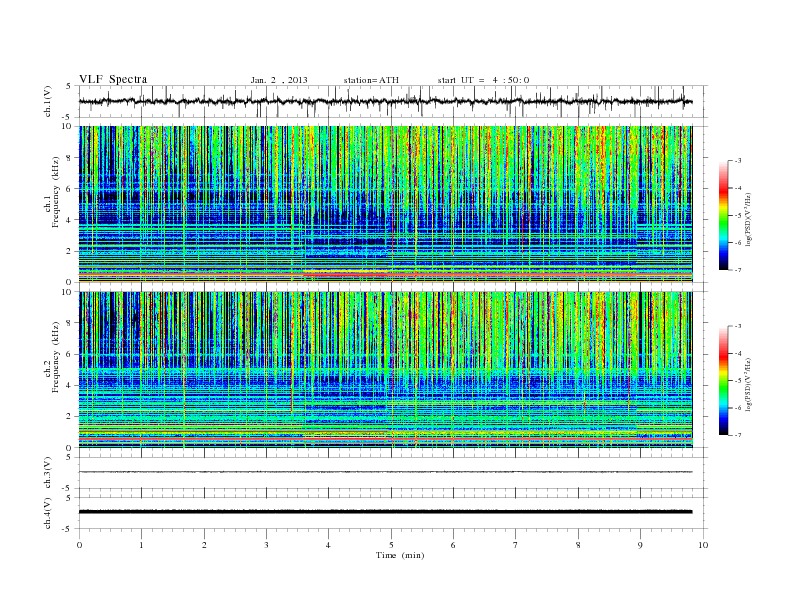This screenshot has width=792, height=612.
Task: Click the 'station=ATH' label
Action: (371, 80)
